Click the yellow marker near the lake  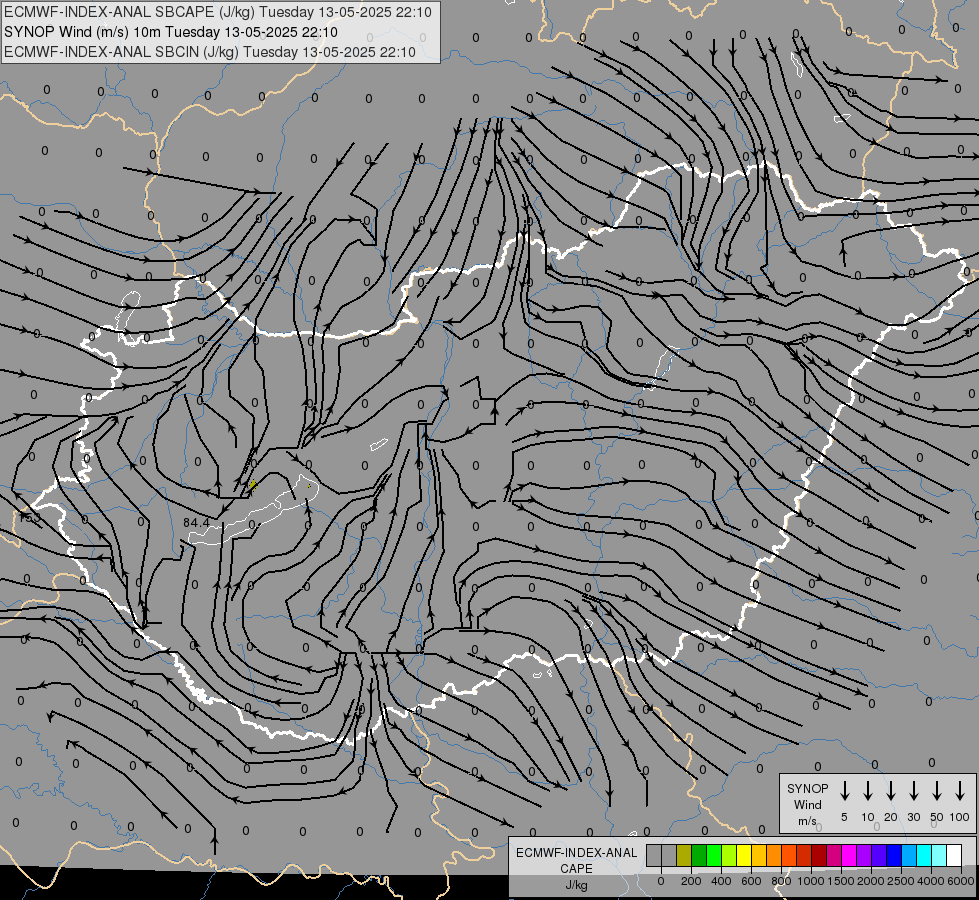(253, 485)
